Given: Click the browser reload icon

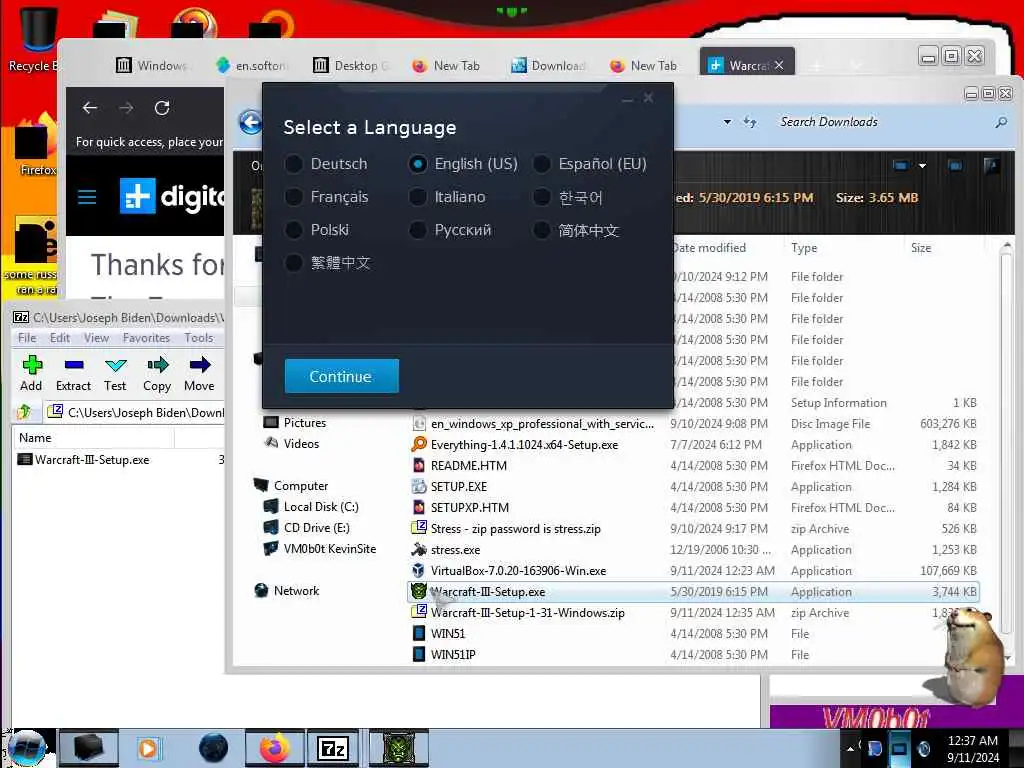Looking at the screenshot, I should tap(162, 108).
